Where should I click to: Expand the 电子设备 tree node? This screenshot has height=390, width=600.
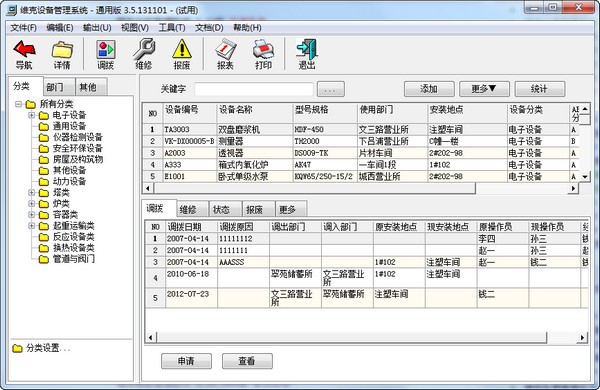point(32,115)
